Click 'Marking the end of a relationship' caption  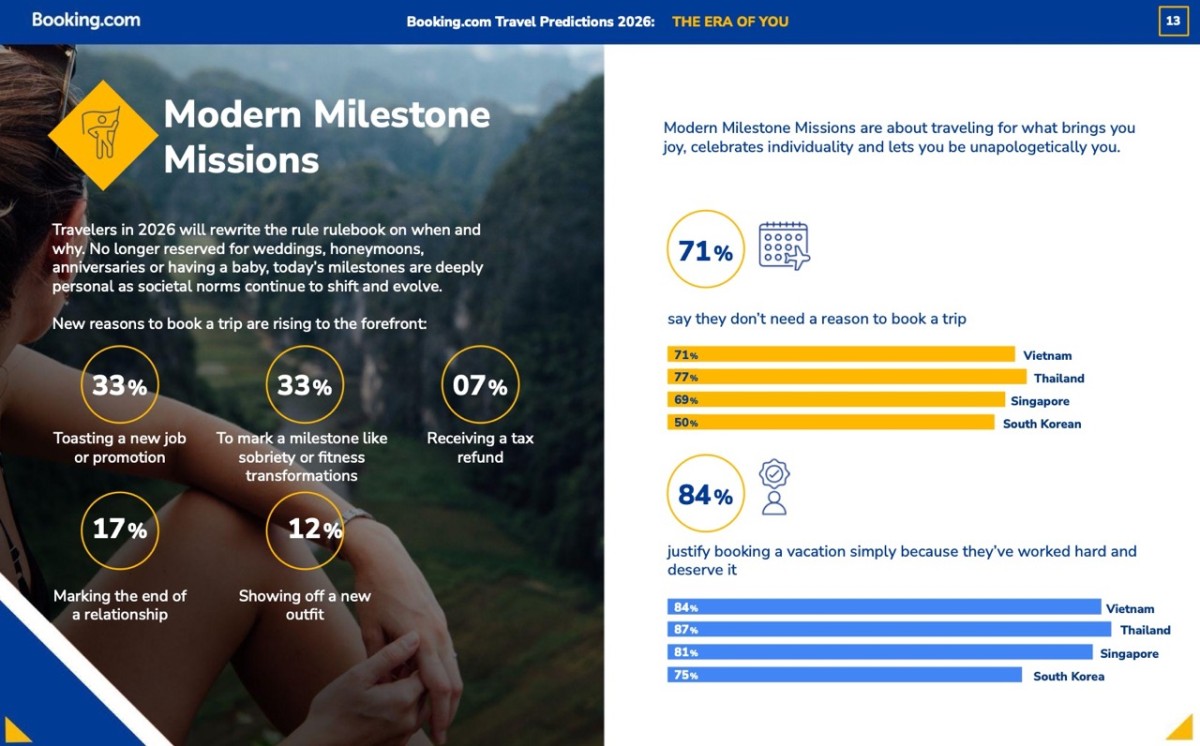click(x=120, y=605)
